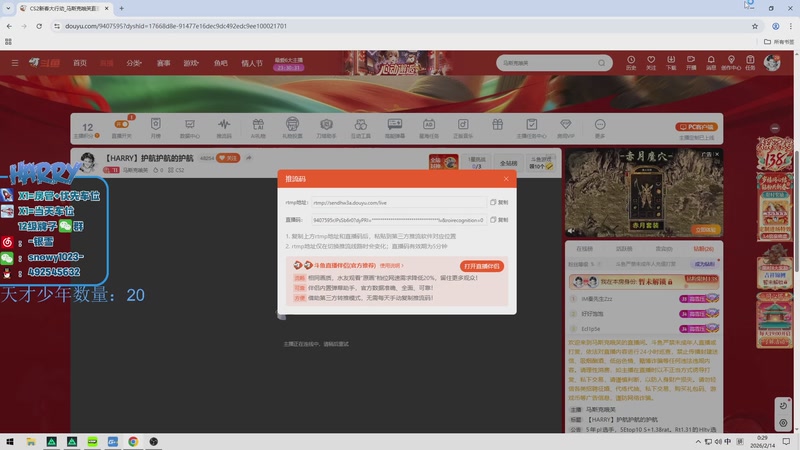800x450 pixels.
Task: Open the 鱼吧 nav item
Action: click(220, 63)
